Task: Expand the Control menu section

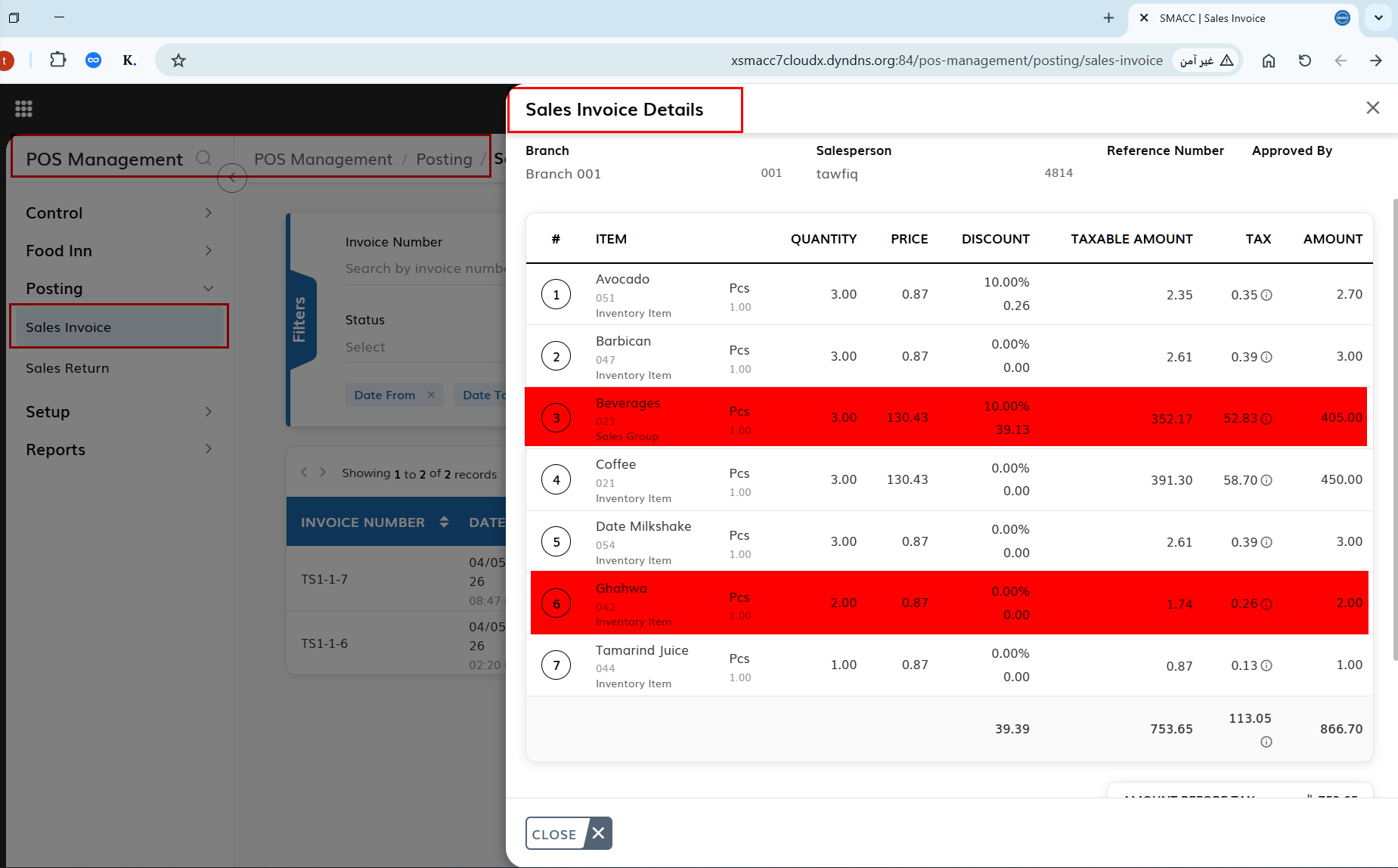Action: [x=119, y=213]
